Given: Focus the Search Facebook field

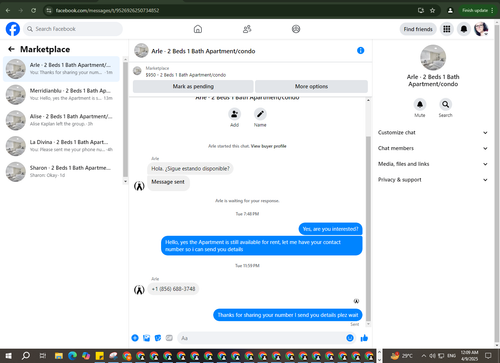Looking at the screenshot, I should (x=73, y=29).
